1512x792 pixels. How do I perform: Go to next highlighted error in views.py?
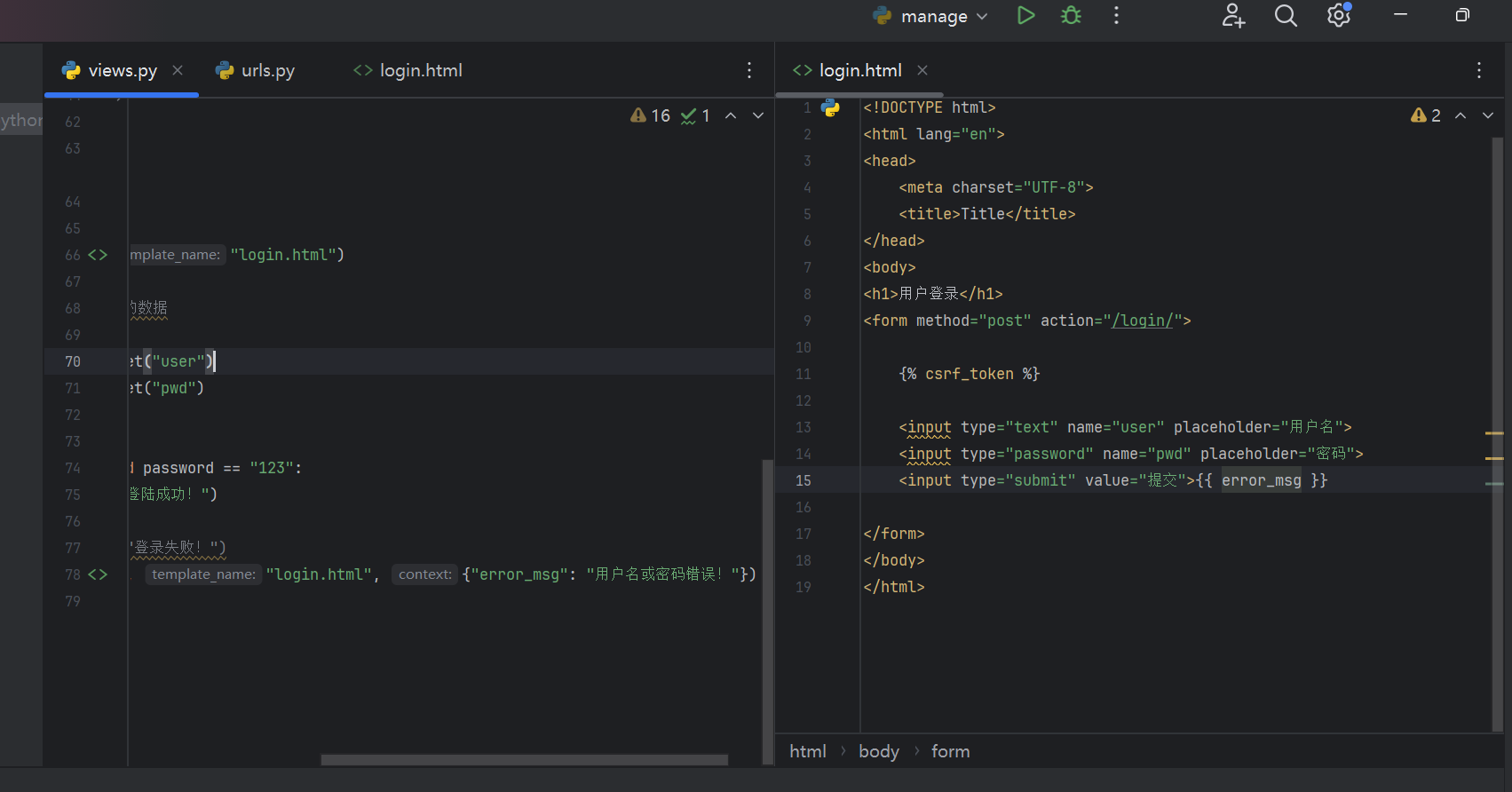pos(758,115)
